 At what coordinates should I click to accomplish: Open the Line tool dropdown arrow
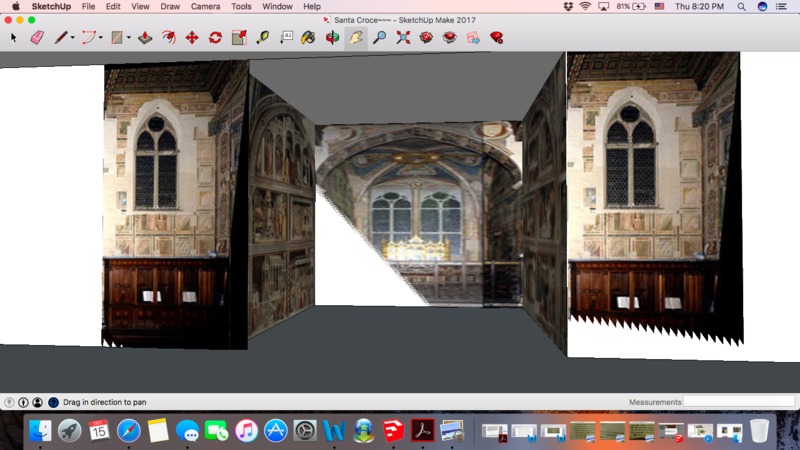click(72, 38)
